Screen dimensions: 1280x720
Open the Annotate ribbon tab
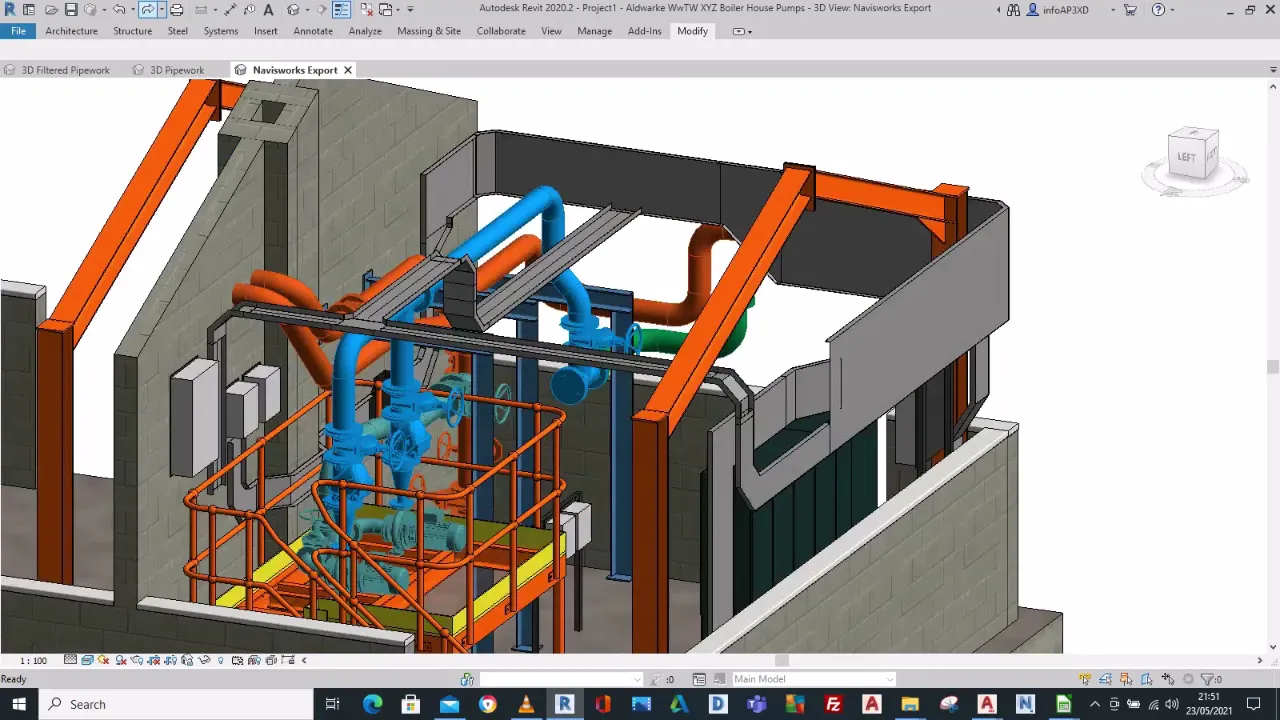[313, 31]
